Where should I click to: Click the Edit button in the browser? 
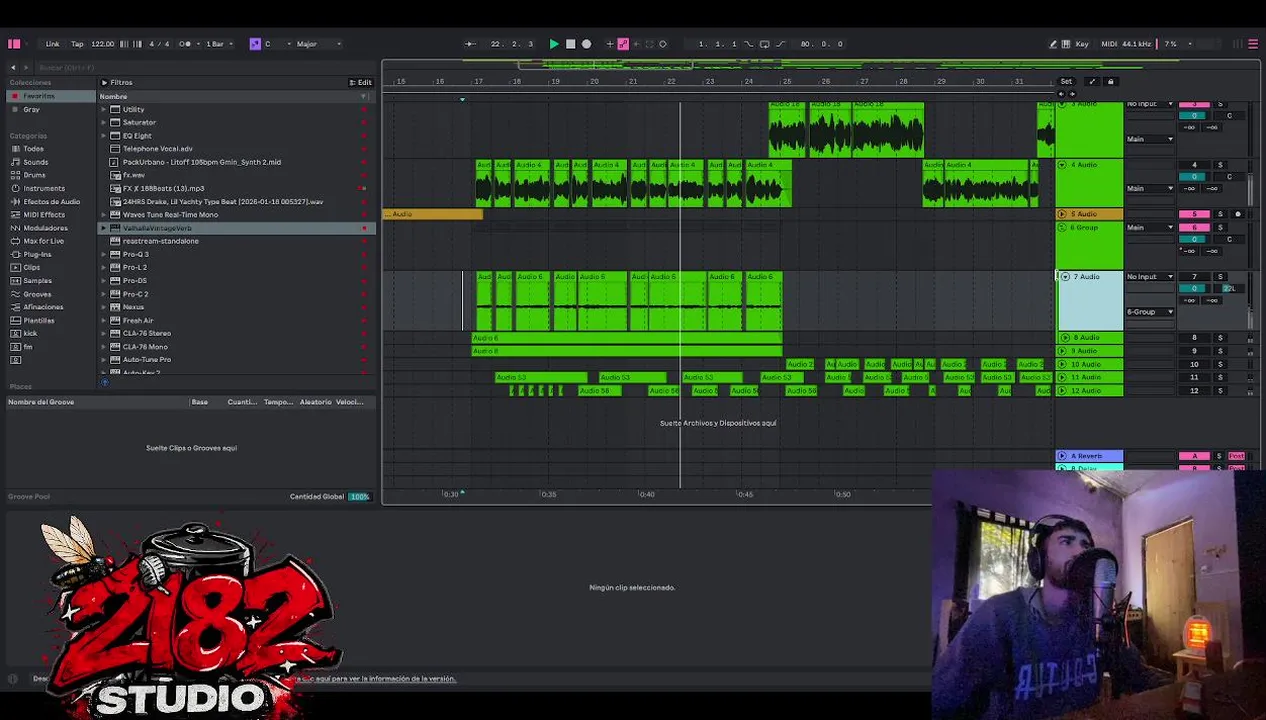(x=361, y=82)
